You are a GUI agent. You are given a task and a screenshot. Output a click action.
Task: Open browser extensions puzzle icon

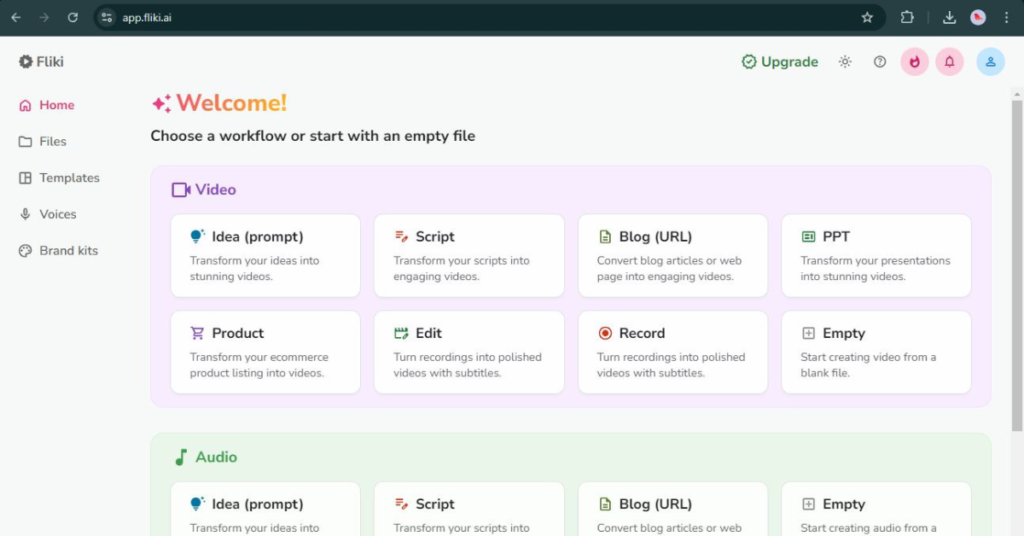tap(907, 18)
